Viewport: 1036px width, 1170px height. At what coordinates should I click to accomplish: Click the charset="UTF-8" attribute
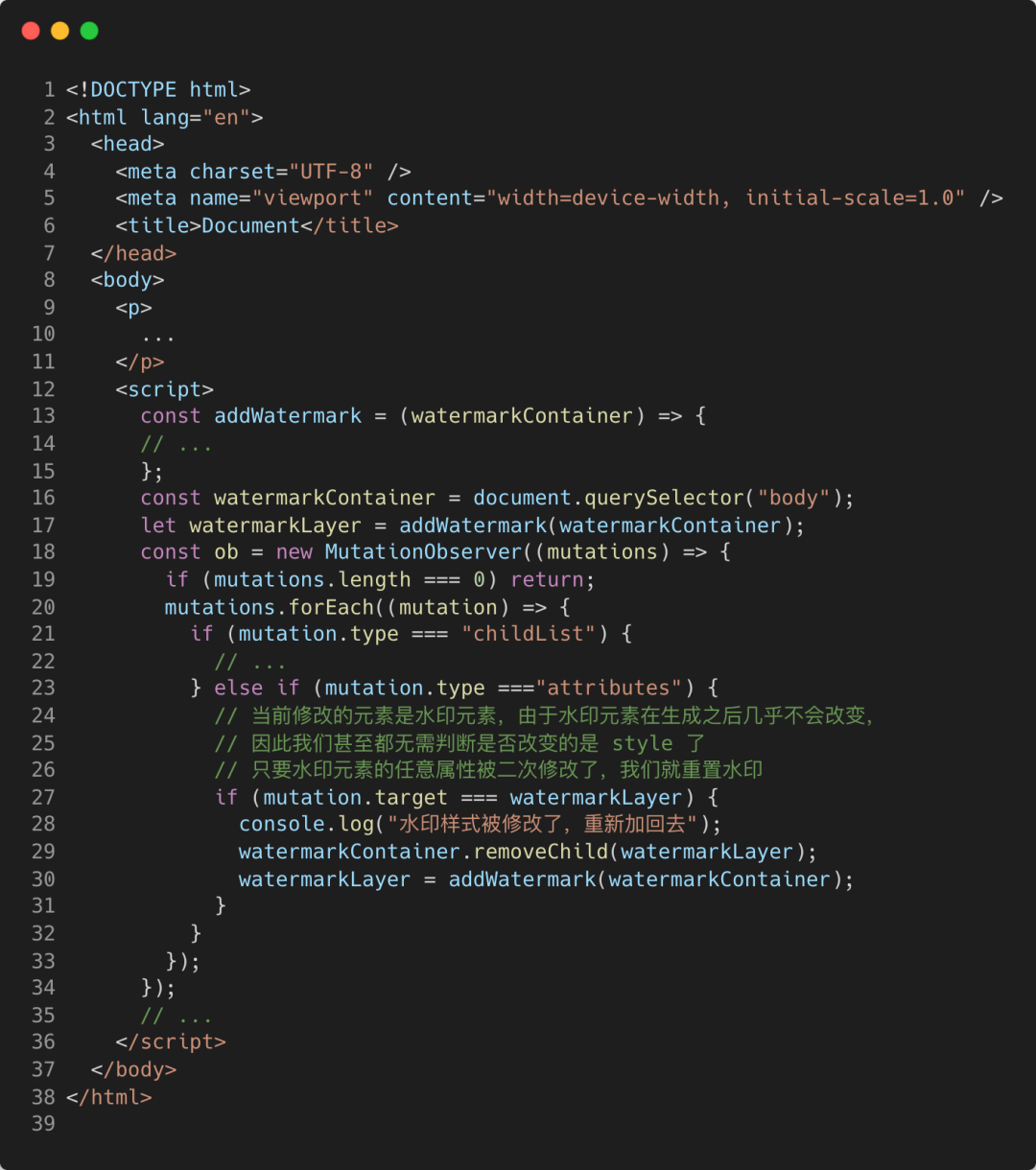coord(282,172)
